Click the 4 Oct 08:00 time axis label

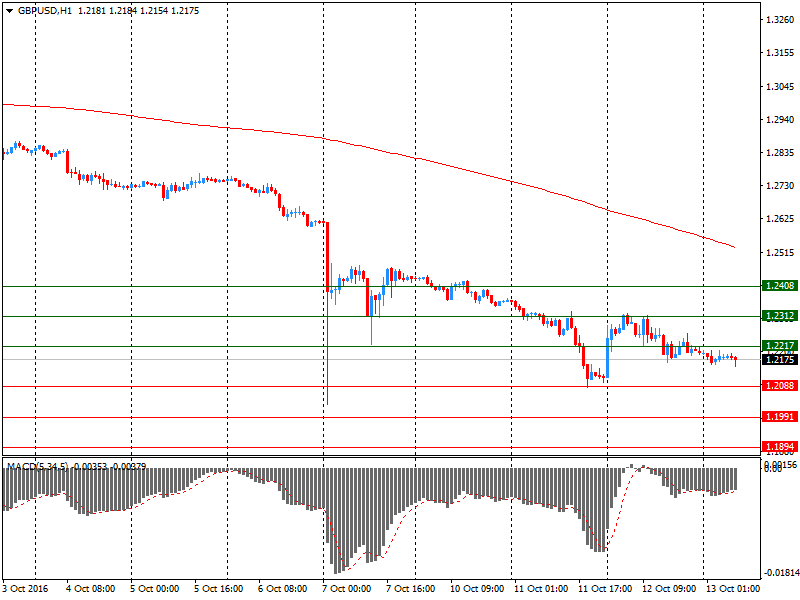coord(90,588)
